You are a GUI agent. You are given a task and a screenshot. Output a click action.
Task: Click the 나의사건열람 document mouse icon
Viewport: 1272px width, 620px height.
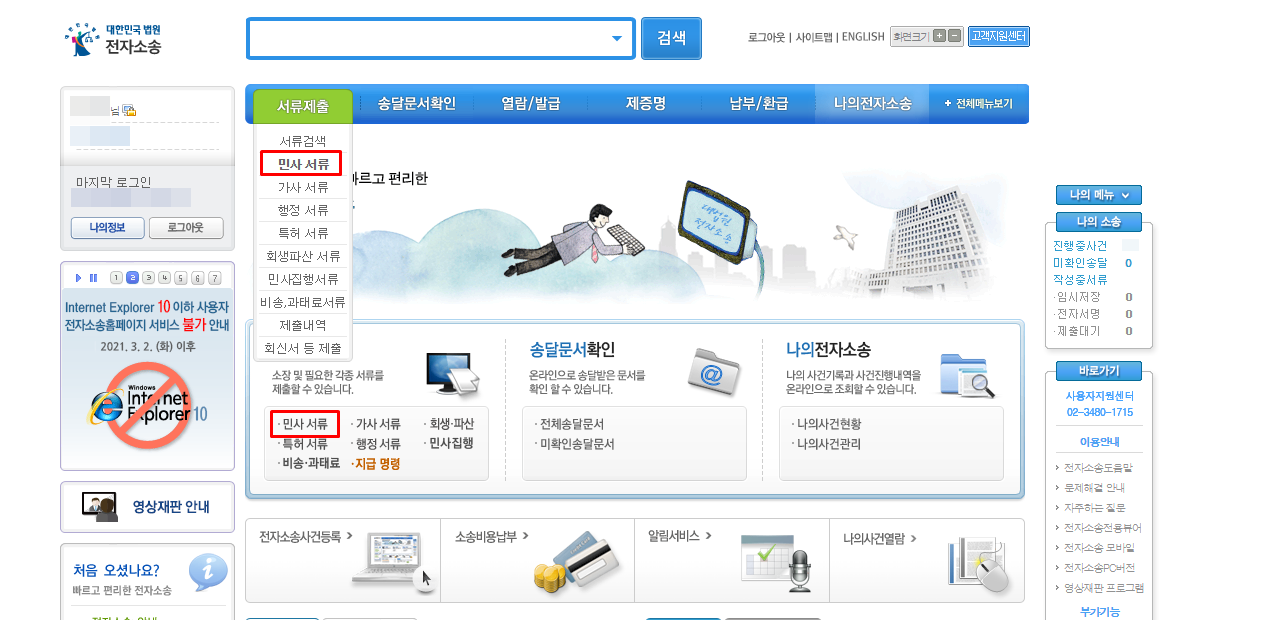(x=981, y=567)
